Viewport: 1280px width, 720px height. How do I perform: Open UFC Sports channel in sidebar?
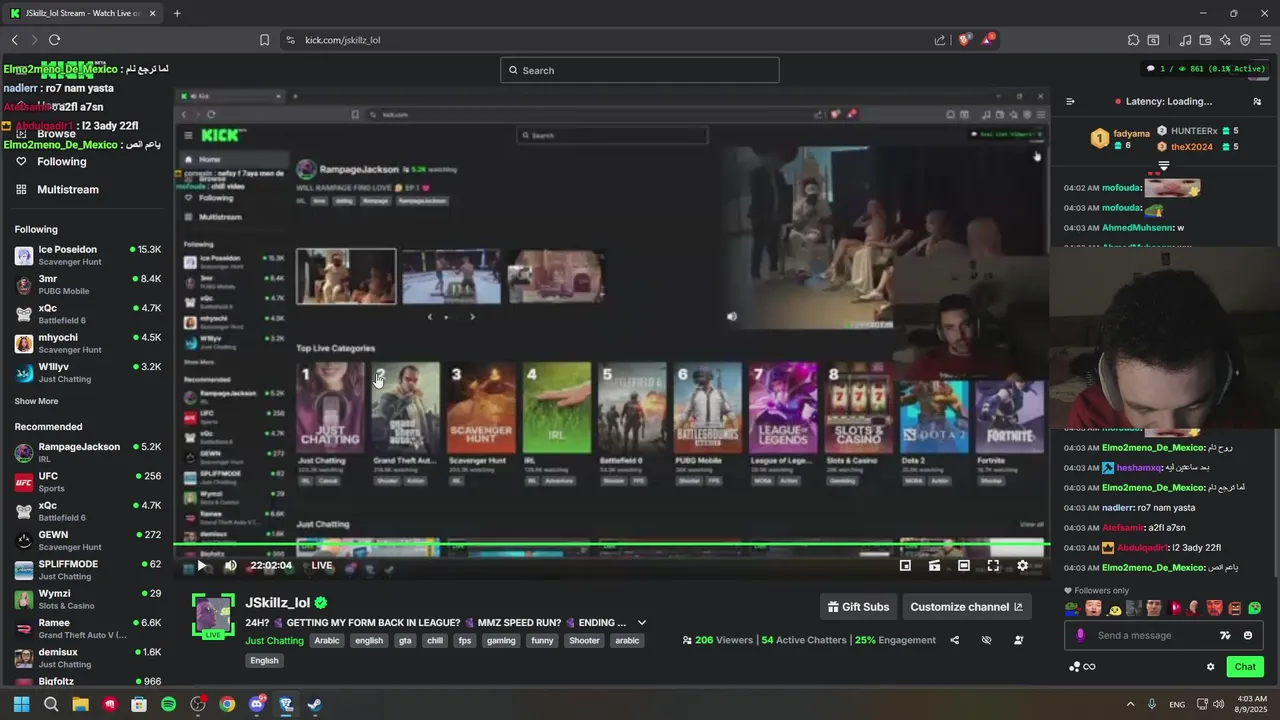pos(88,482)
